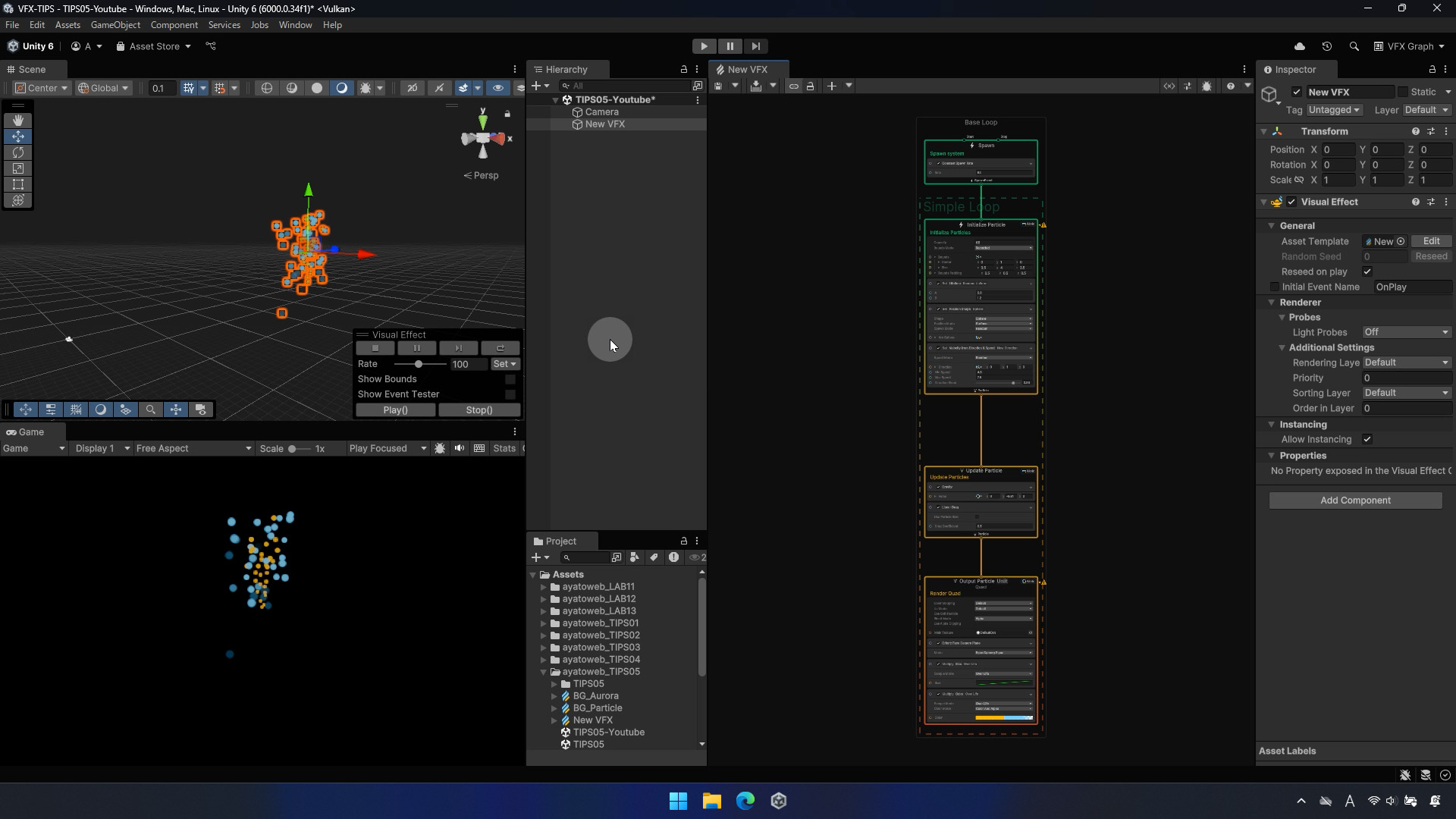Click the Step frame button
This screenshot has width=1456, height=819.
coord(755,46)
